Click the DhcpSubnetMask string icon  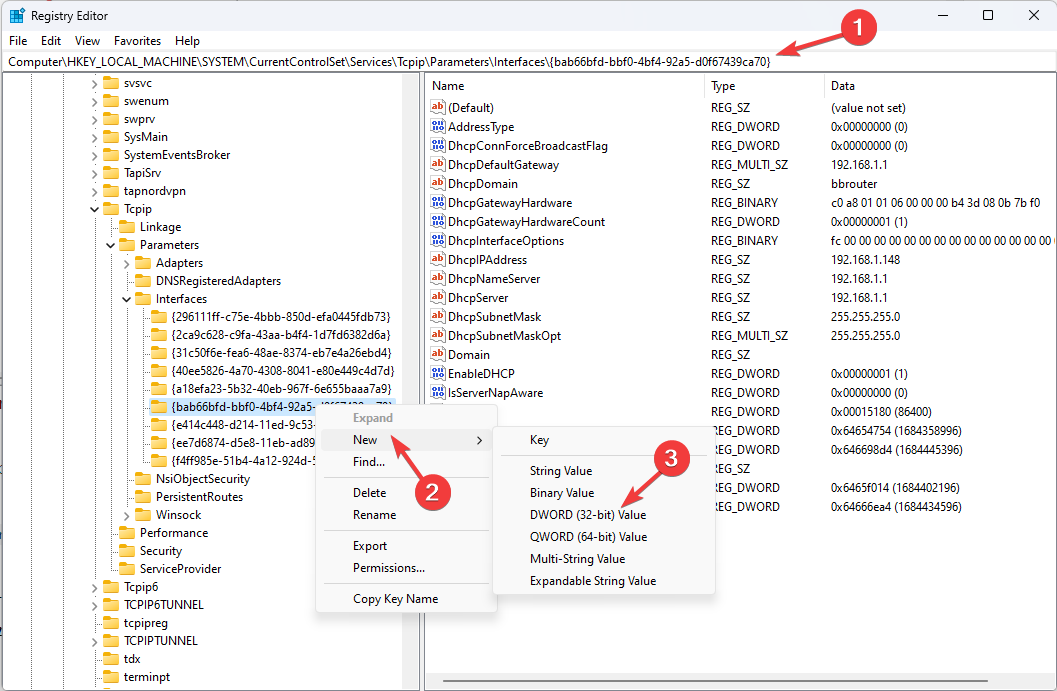click(437, 316)
